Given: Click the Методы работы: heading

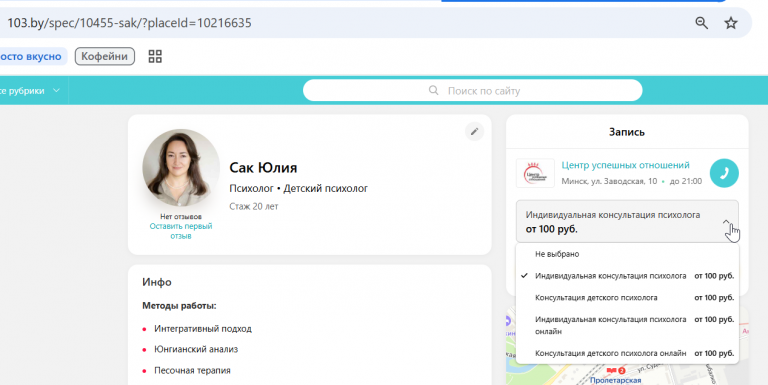Looking at the screenshot, I should coord(179,306).
